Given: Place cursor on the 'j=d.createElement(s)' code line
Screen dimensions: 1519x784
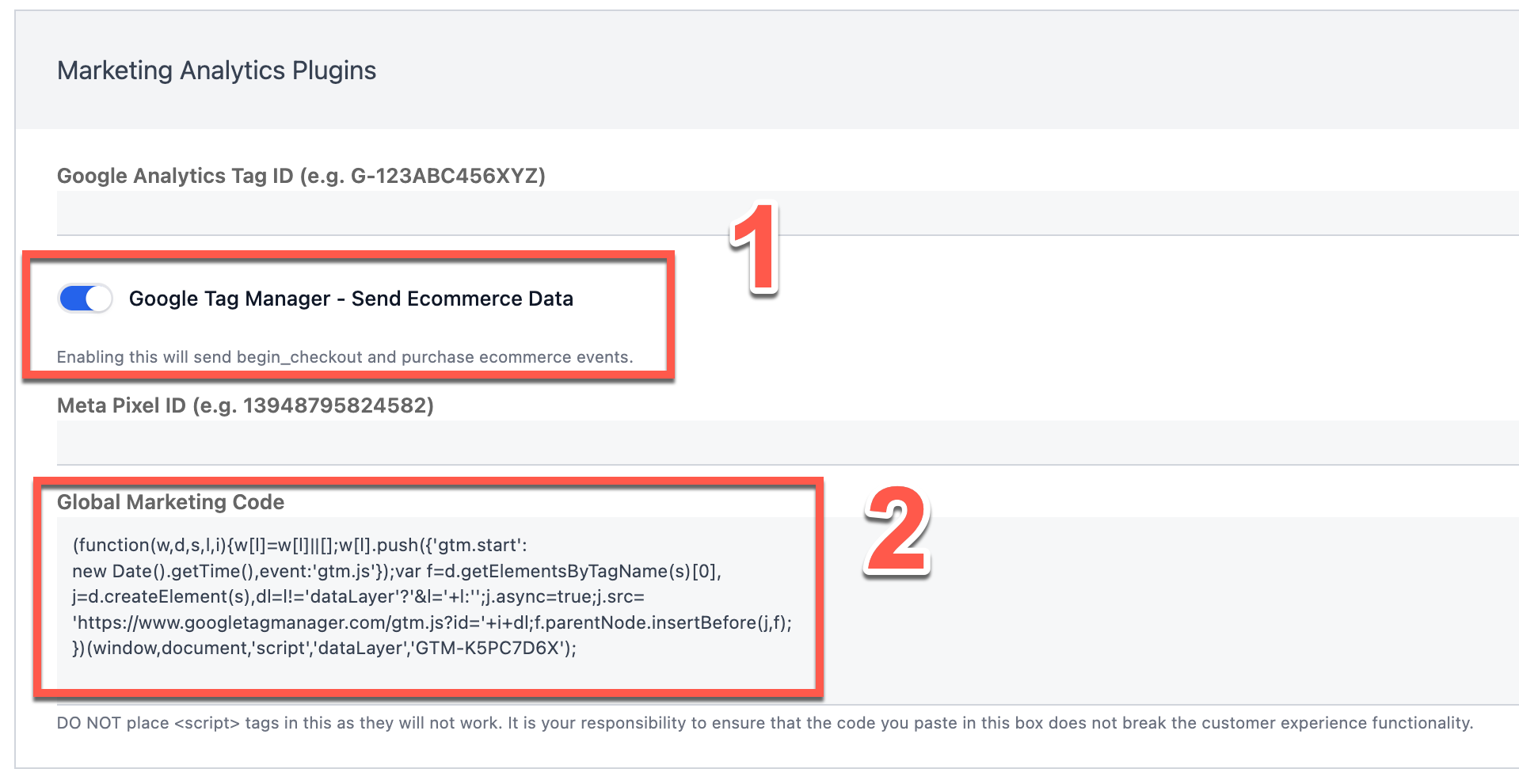Looking at the screenshot, I should [x=358, y=596].
